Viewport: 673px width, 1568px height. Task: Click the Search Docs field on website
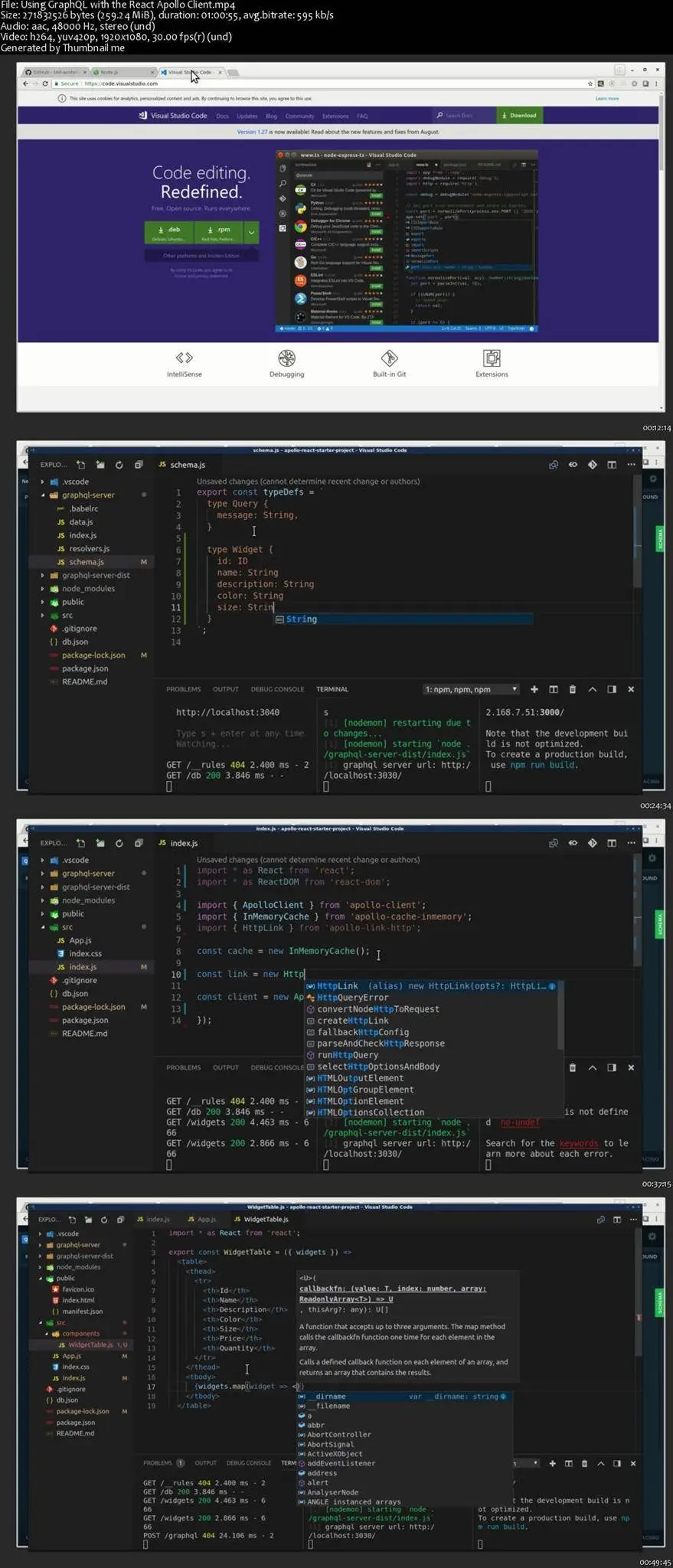point(463,116)
